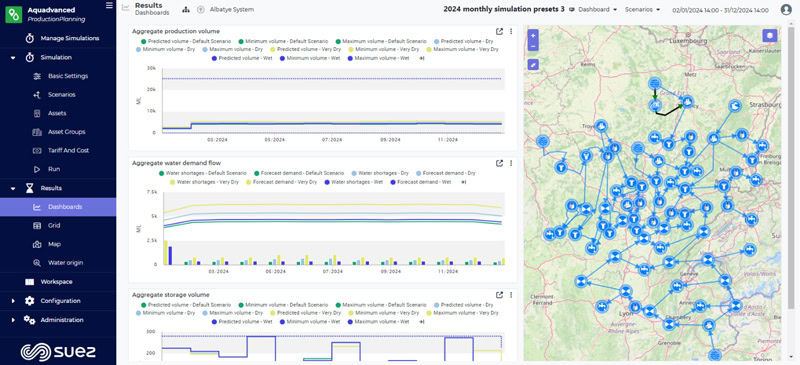Expand water demand flow legend arrow
Image resolution: width=800 pixels, height=365 pixels.
464,182
